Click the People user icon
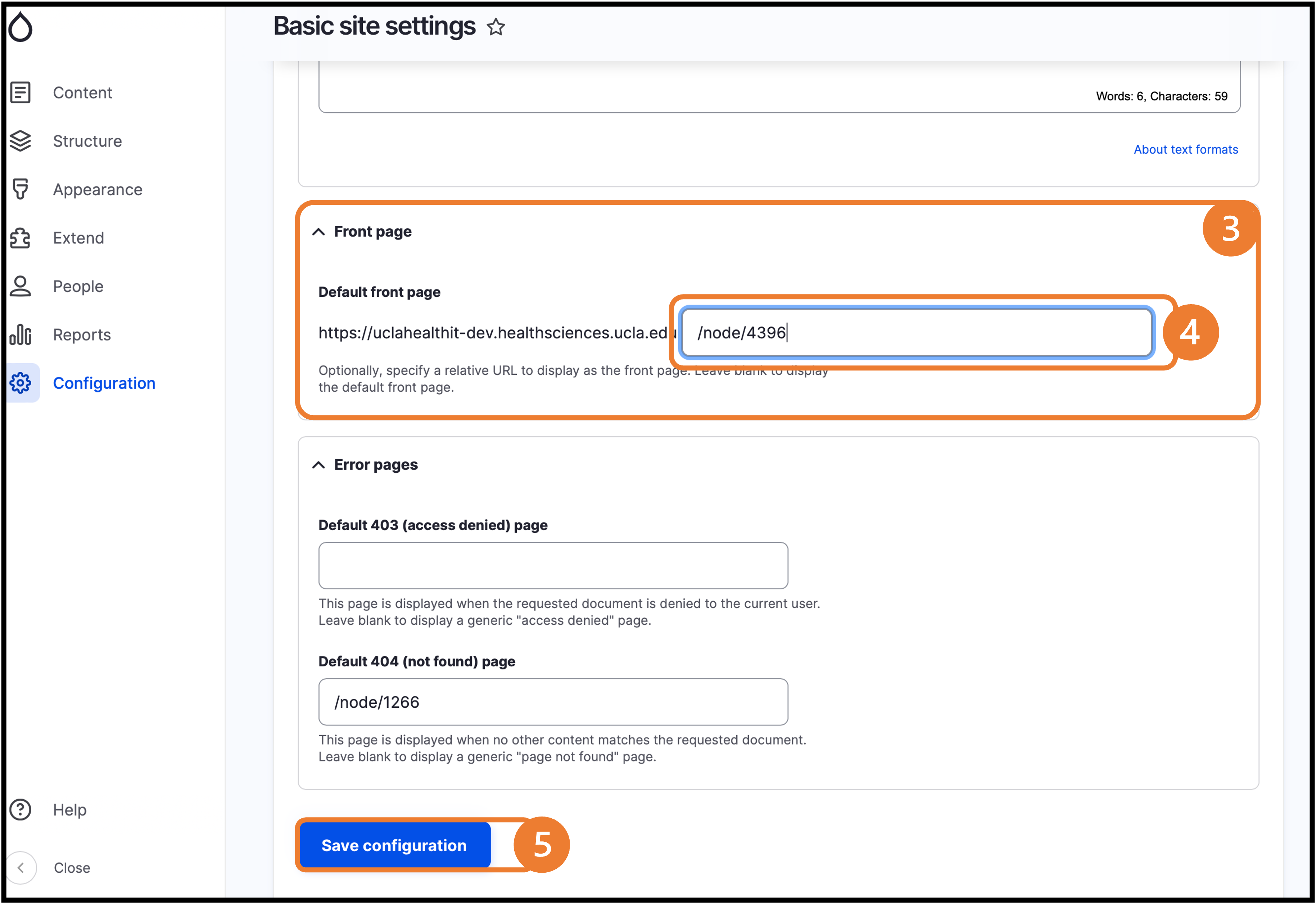This screenshot has height=904, width=1316. (21, 286)
